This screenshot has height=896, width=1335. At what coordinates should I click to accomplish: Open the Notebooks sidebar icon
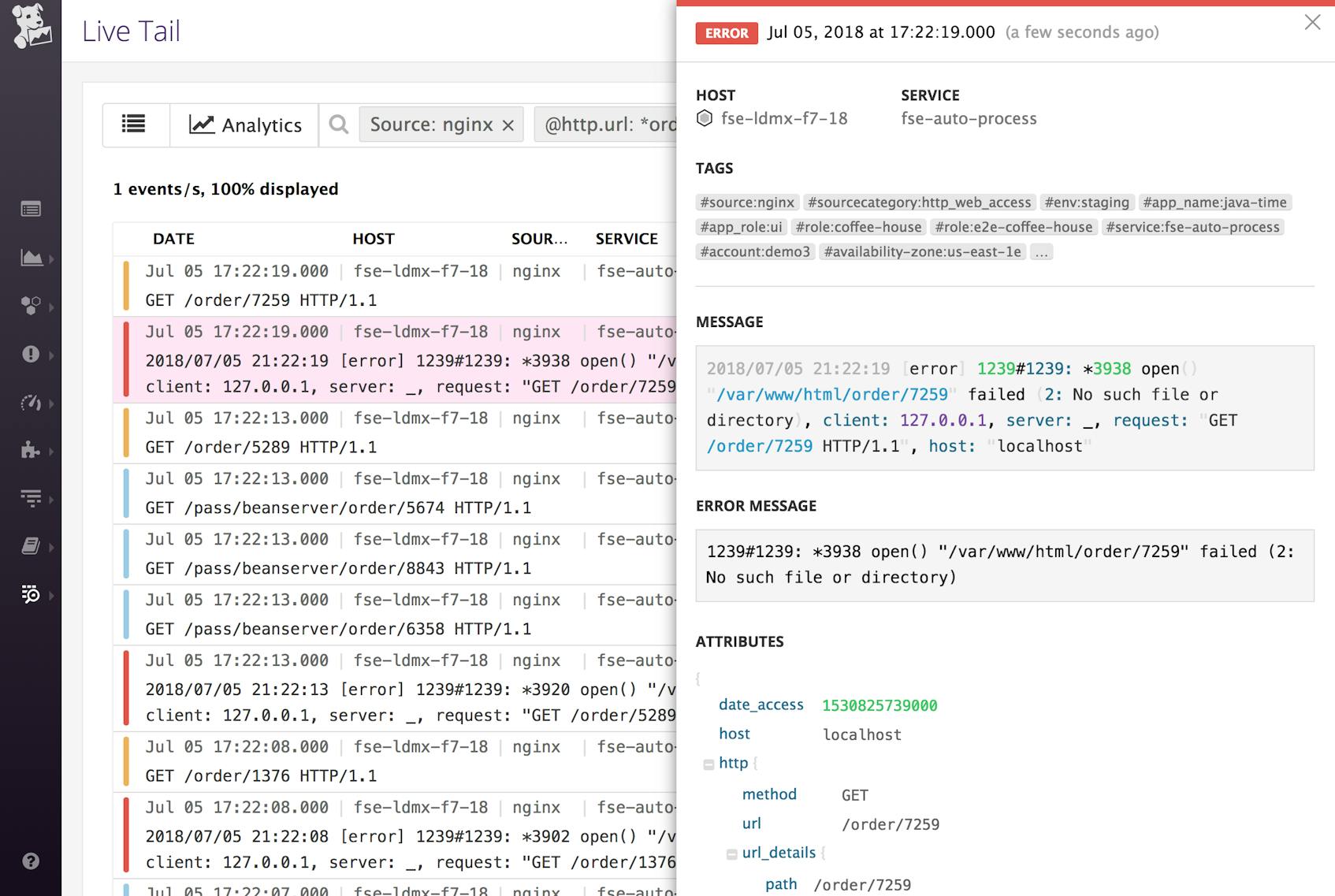pyautogui.click(x=32, y=546)
